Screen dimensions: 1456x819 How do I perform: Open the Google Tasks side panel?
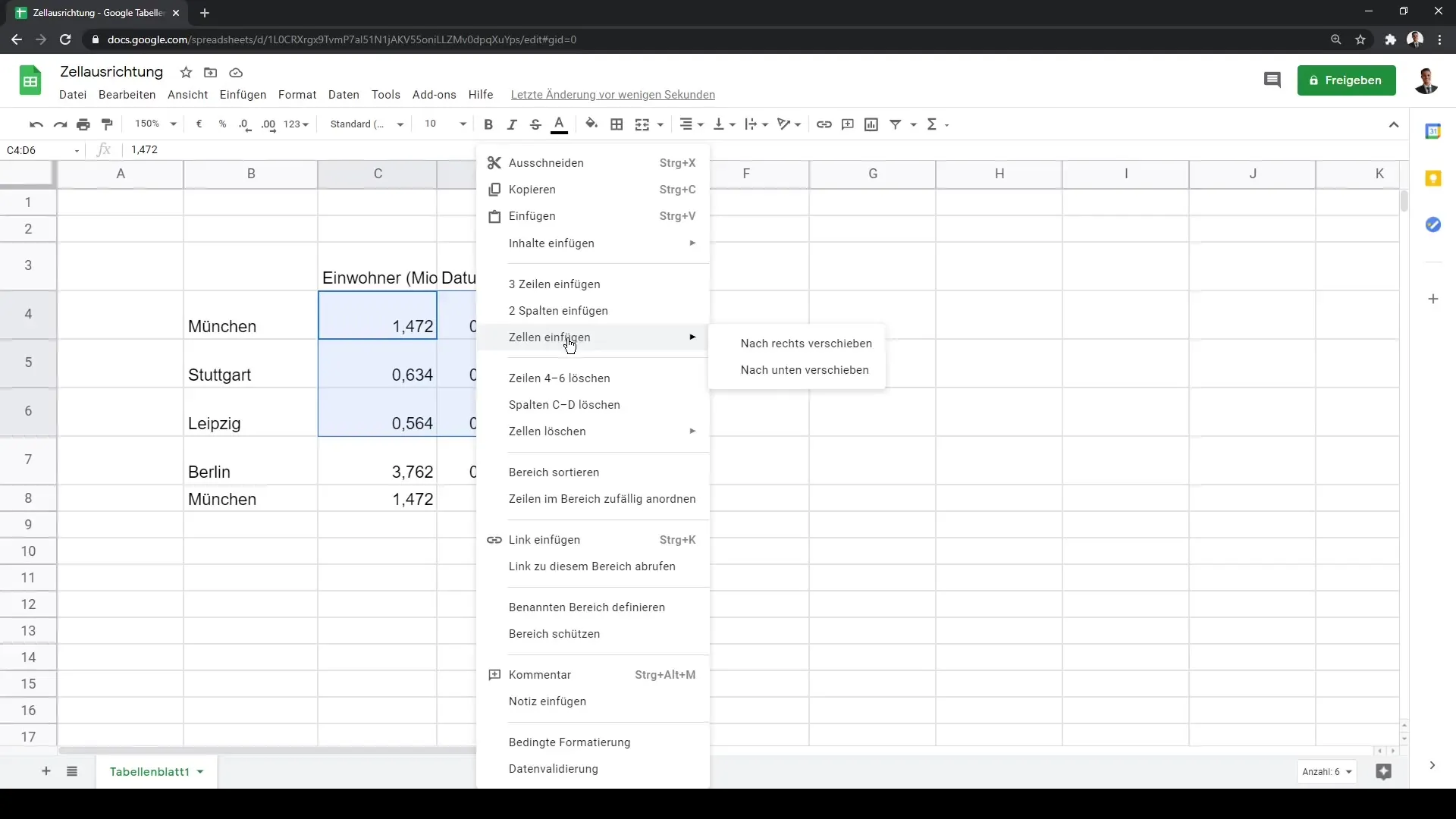(1432, 224)
